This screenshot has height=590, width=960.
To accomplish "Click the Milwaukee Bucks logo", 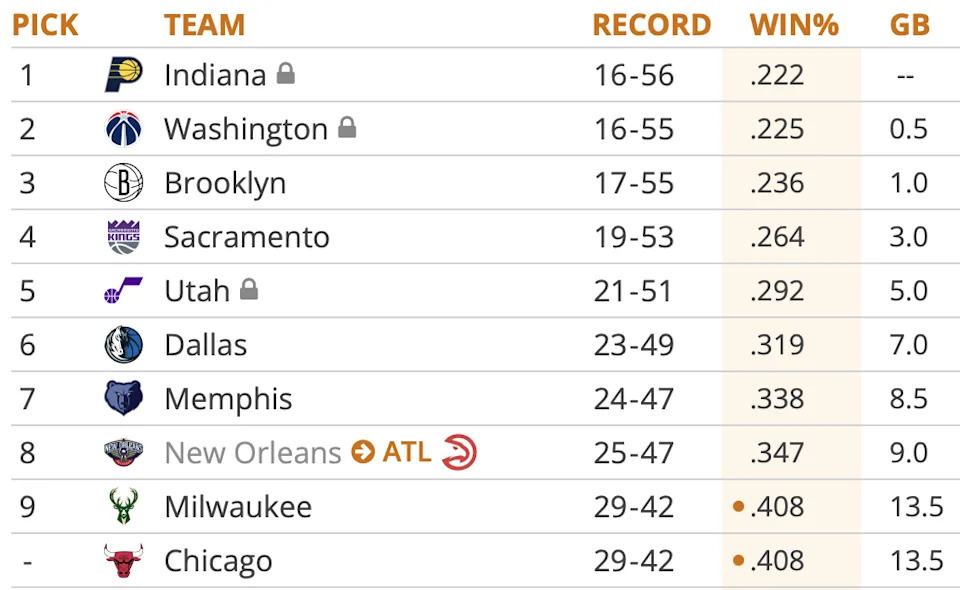I will click(x=124, y=507).
